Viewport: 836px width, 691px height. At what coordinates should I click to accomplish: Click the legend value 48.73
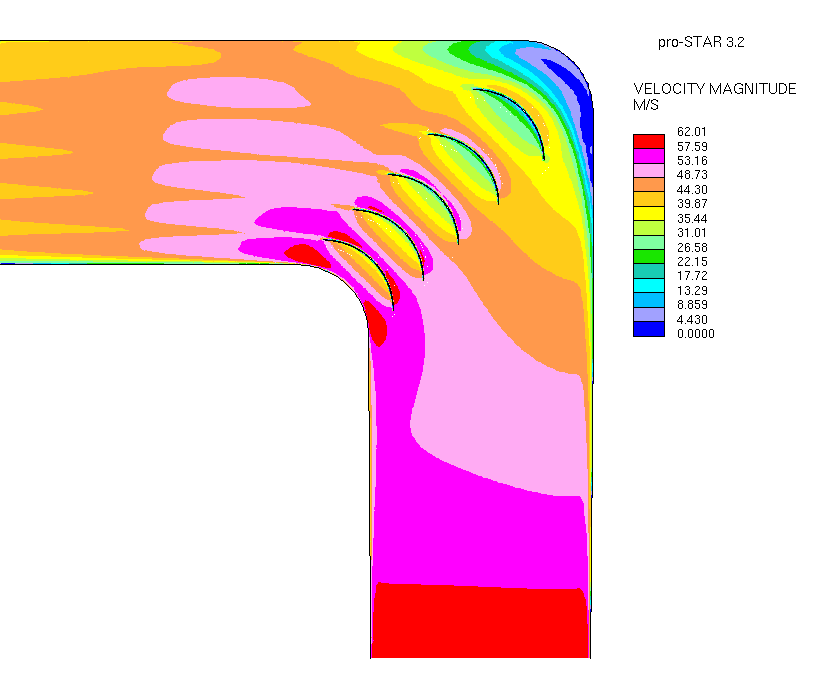coord(692,175)
